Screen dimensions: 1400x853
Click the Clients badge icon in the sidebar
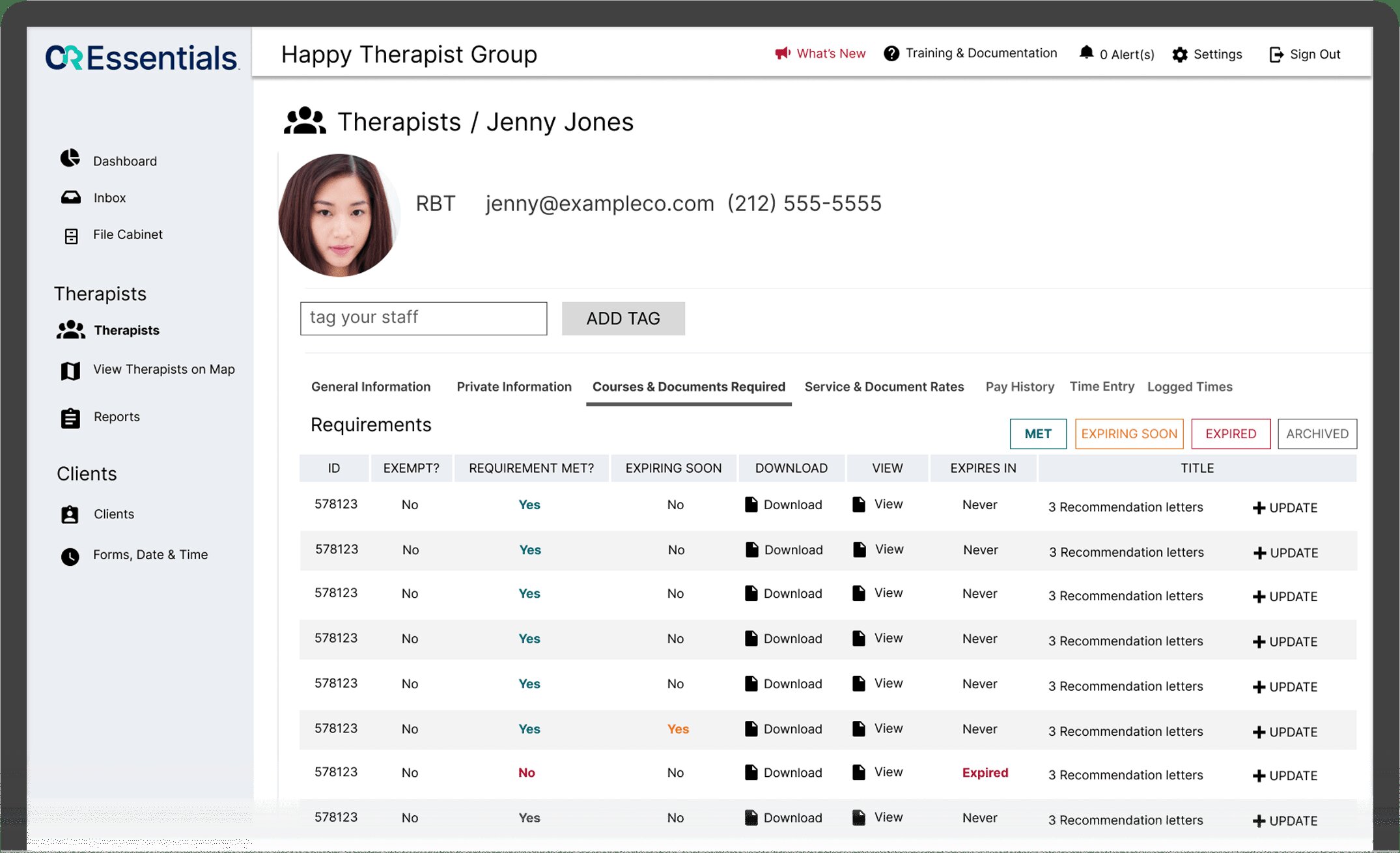70,514
